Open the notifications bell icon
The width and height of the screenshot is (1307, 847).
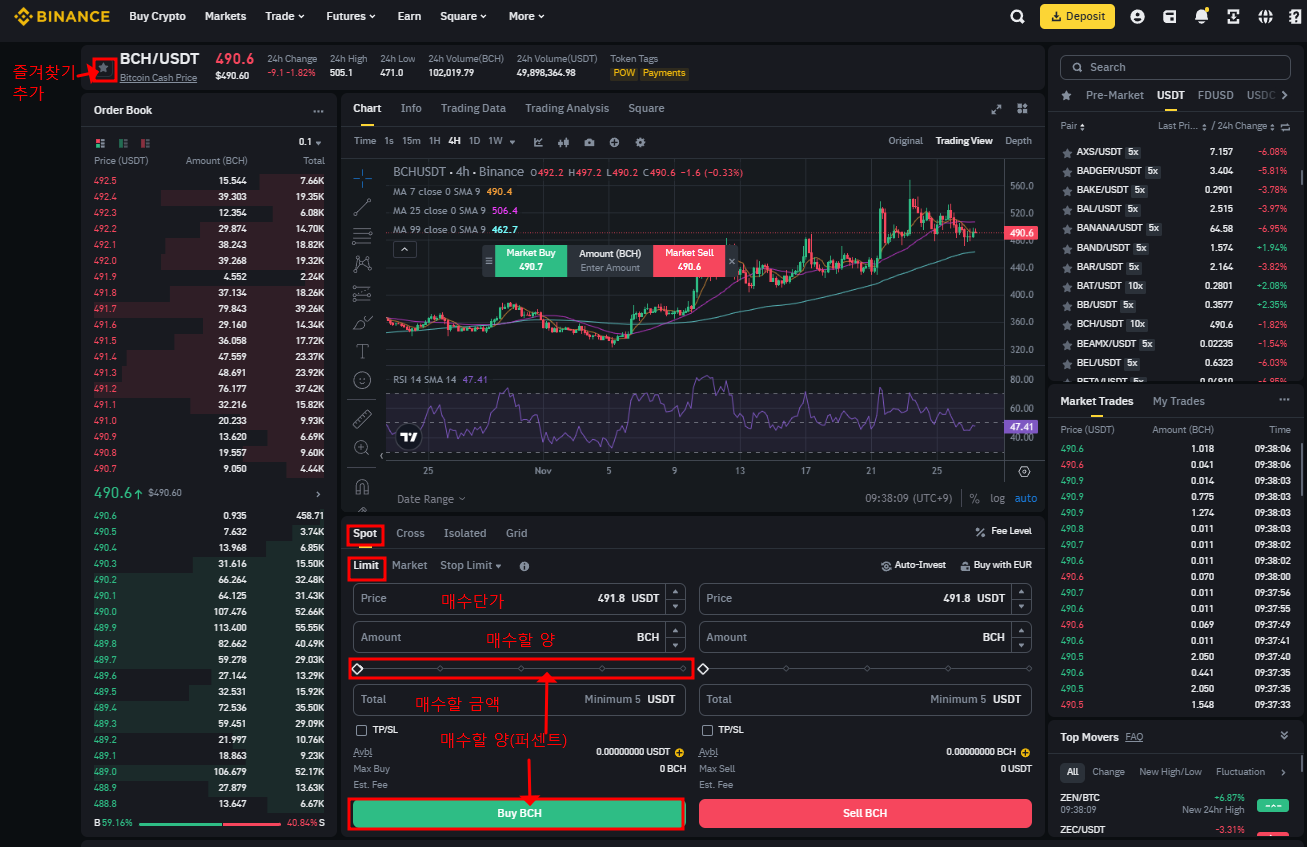click(x=1201, y=16)
